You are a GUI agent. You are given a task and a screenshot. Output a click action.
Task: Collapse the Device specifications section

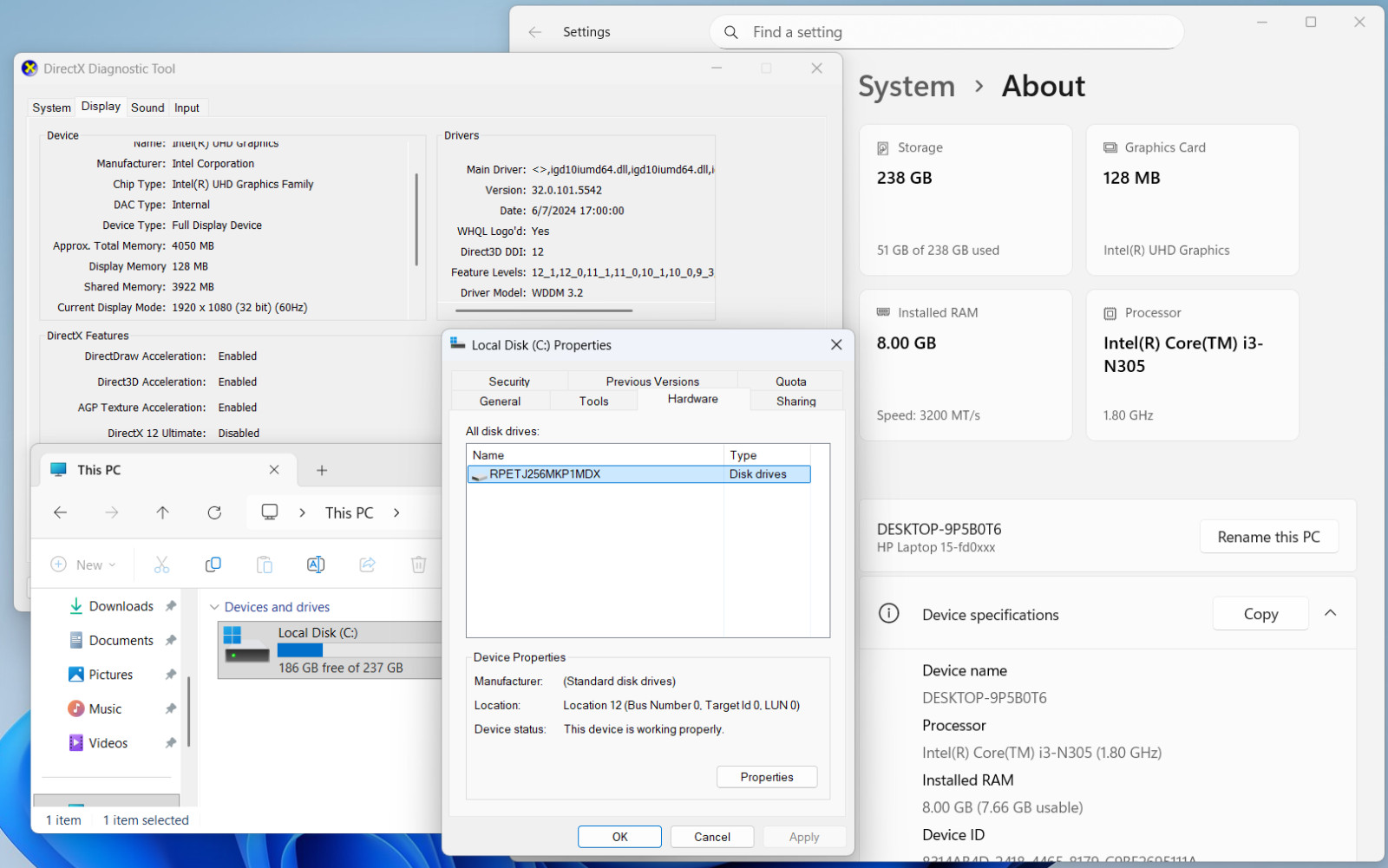pos(1330,613)
